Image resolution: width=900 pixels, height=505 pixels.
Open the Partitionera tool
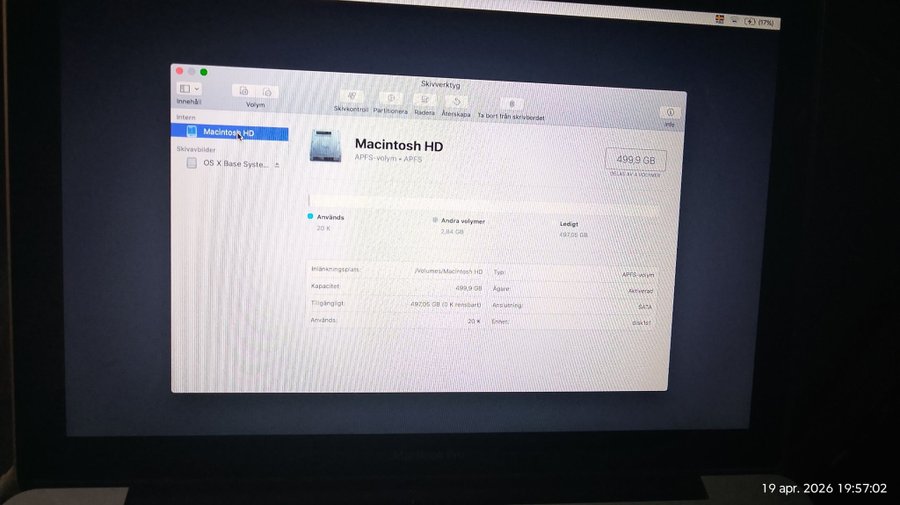390,98
